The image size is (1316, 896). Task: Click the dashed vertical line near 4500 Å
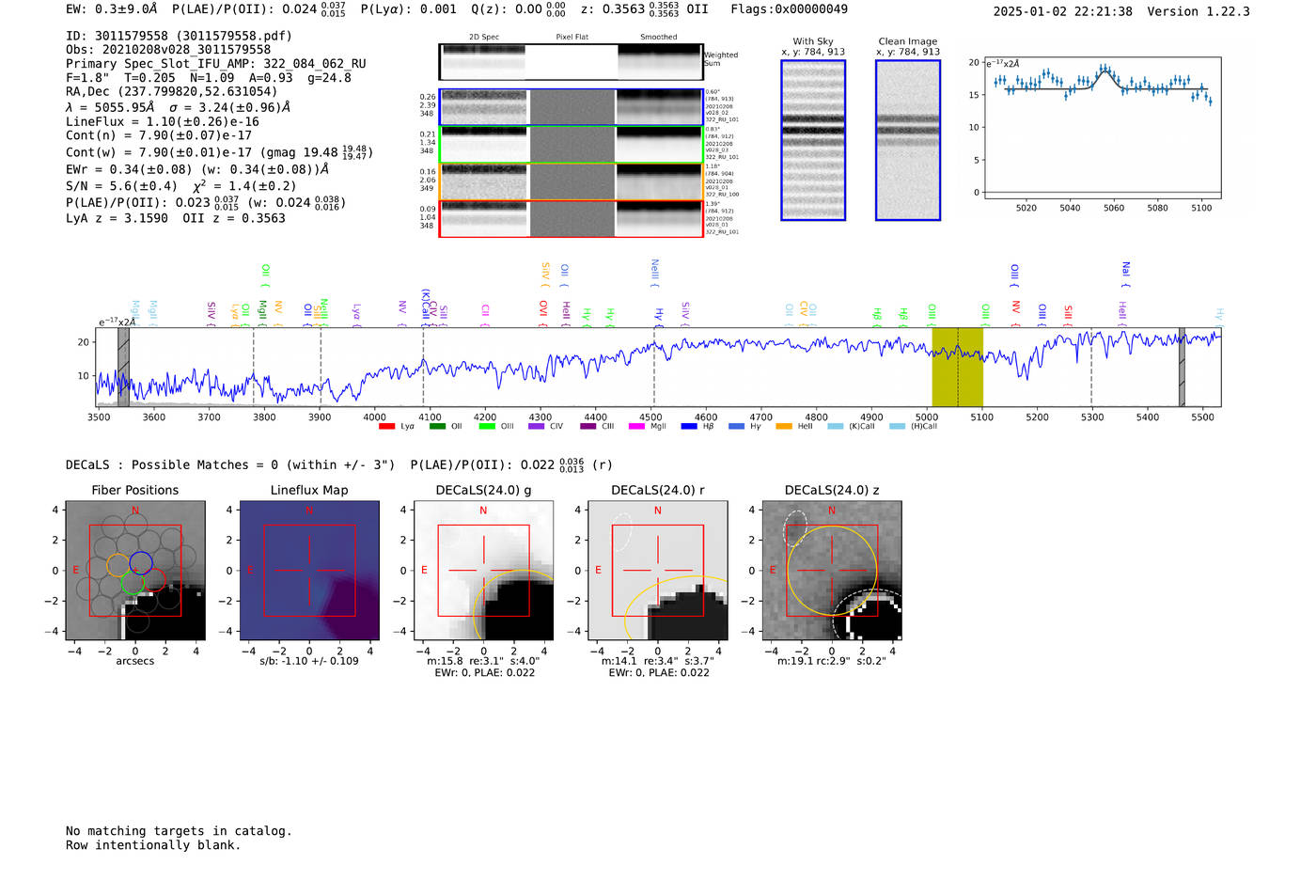click(x=654, y=367)
